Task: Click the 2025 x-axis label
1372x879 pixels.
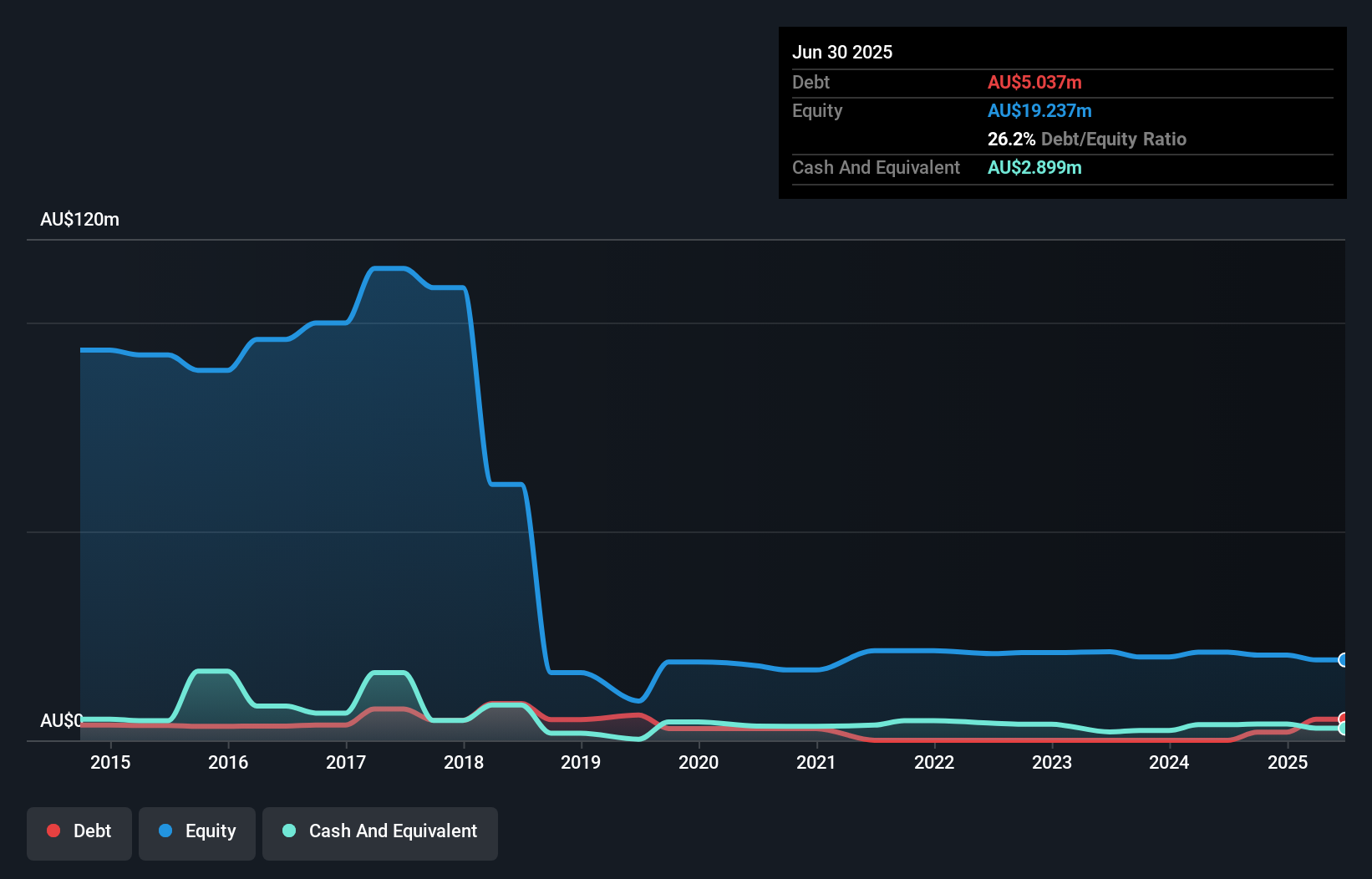Action: [x=1288, y=762]
